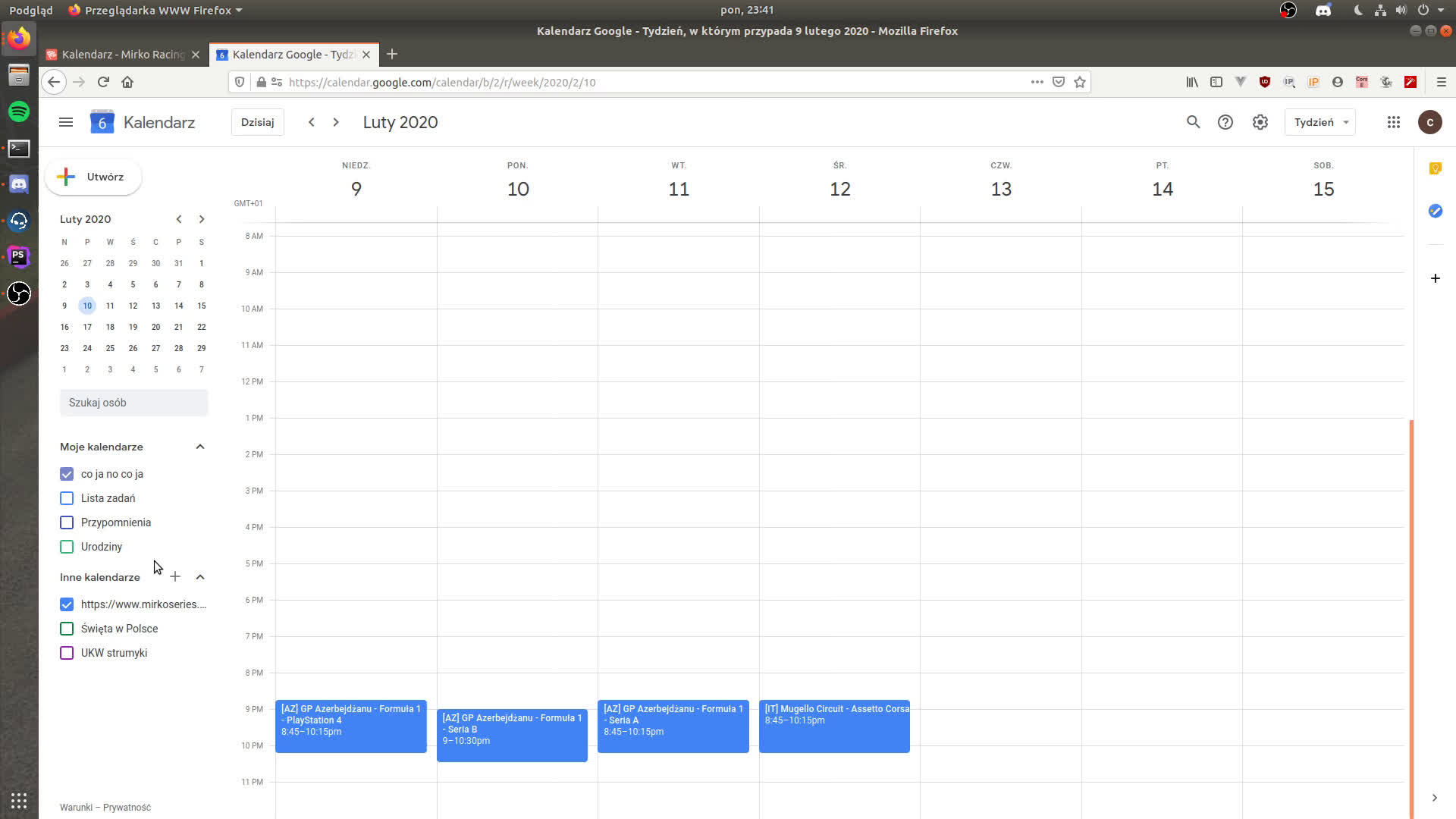Click the help question mark icon
Screen dimensions: 1456x819
click(x=1225, y=122)
